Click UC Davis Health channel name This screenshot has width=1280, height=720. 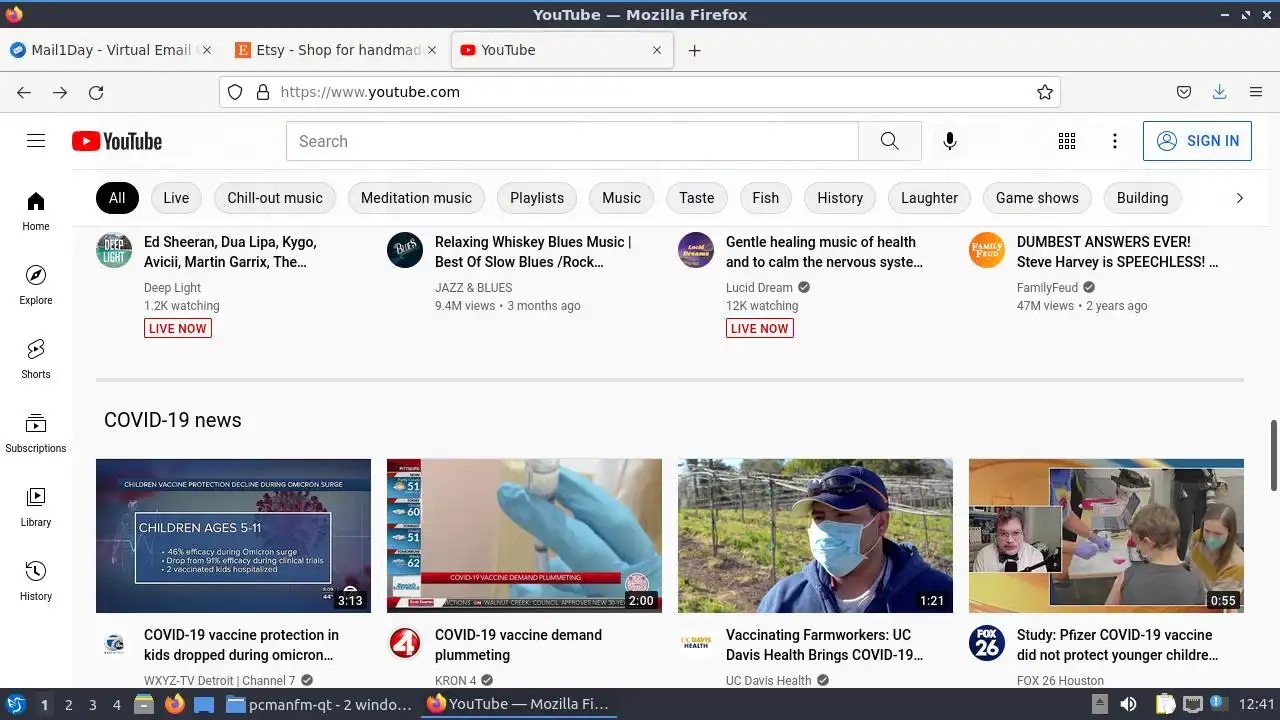(x=768, y=681)
